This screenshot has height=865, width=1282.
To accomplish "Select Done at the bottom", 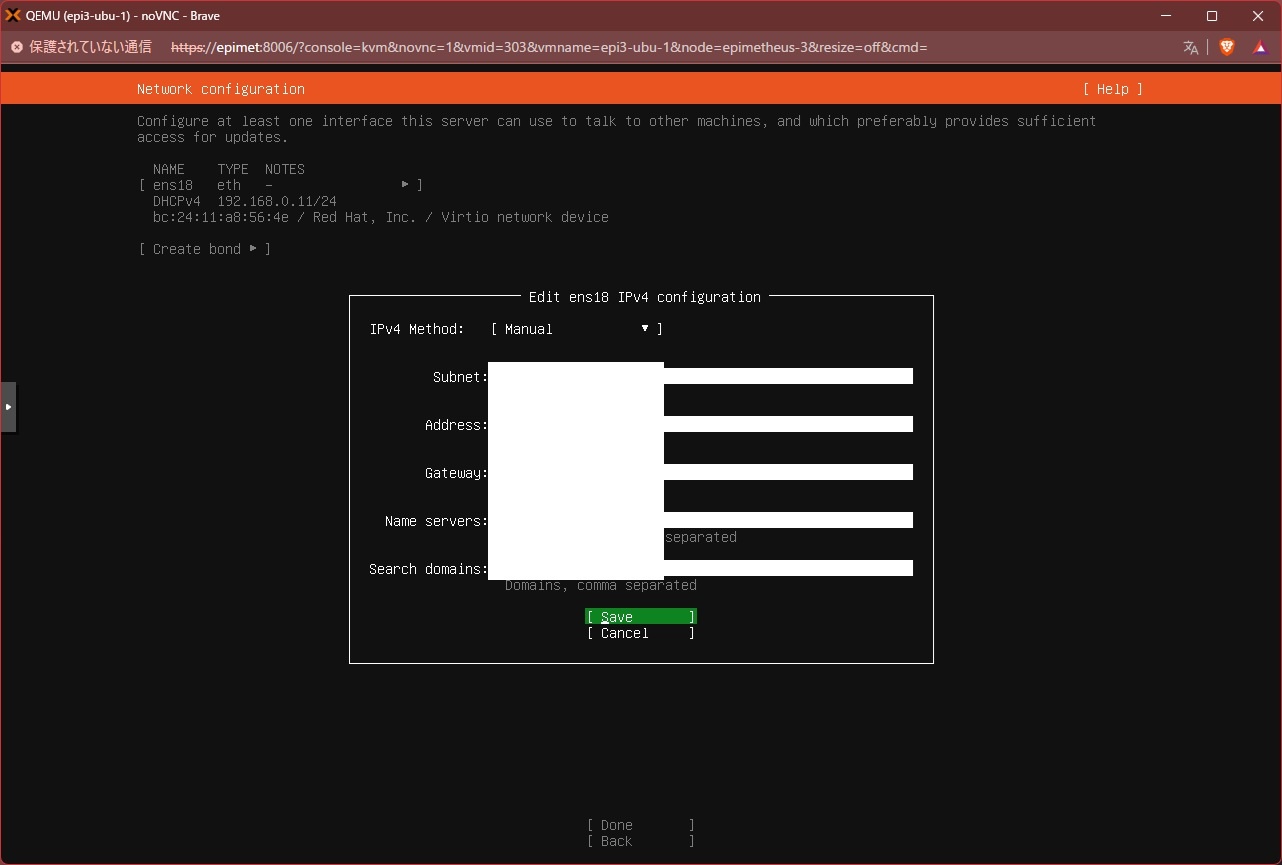I will point(641,825).
